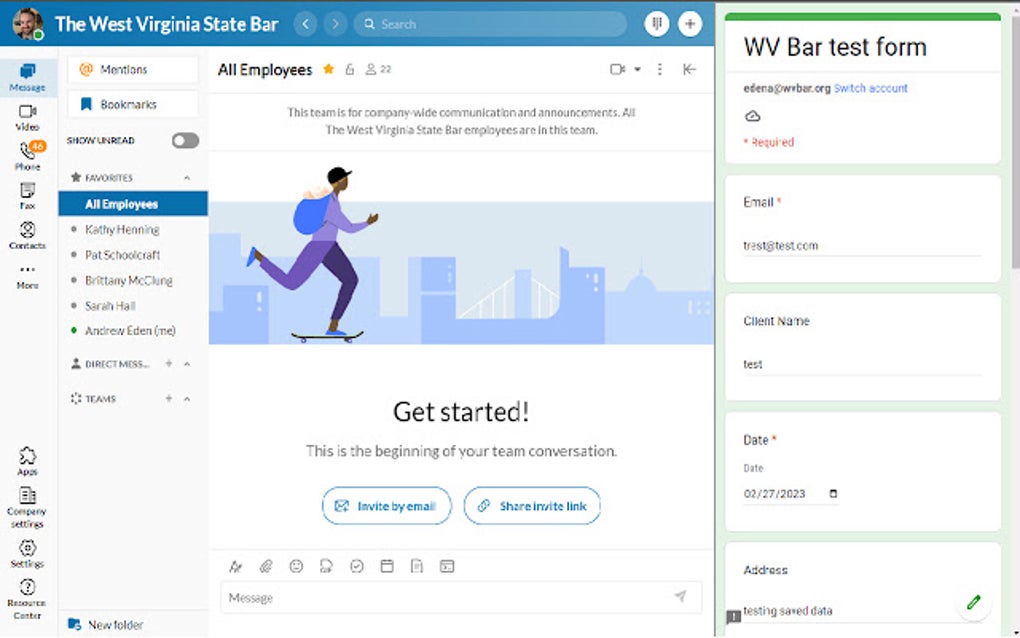Click New folder at bottom

pyautogui.click(x=105, y=624)
